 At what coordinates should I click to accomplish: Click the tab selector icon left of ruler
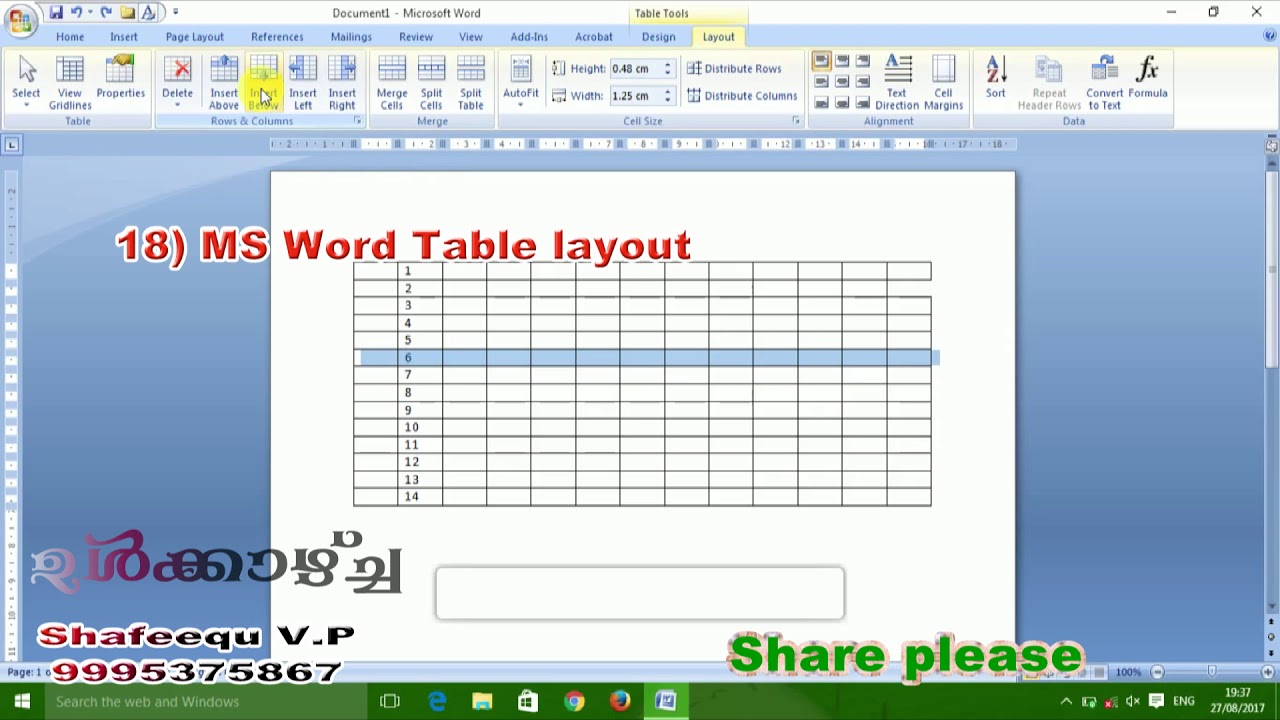point(11,145)
